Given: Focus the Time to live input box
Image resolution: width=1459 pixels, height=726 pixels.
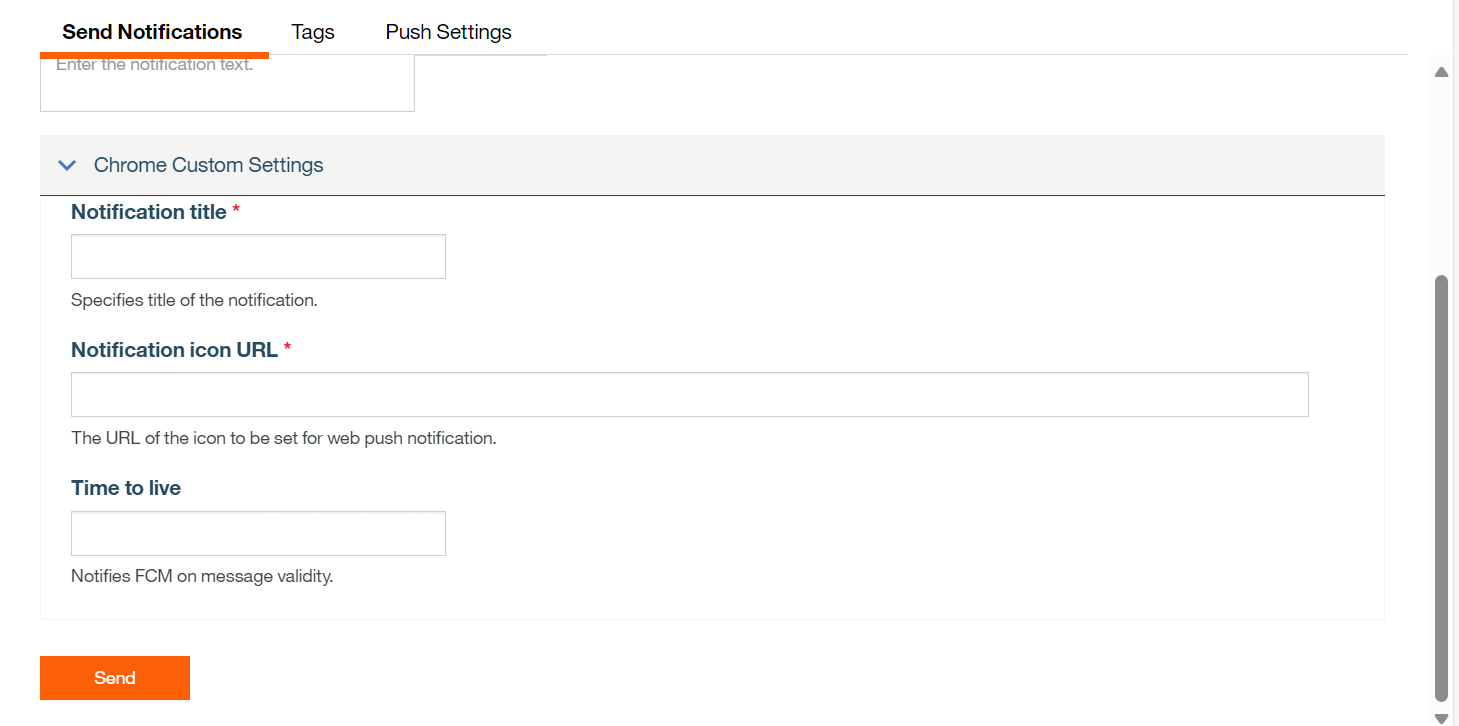Looking at the screenshot, I should tap(258, 534).
